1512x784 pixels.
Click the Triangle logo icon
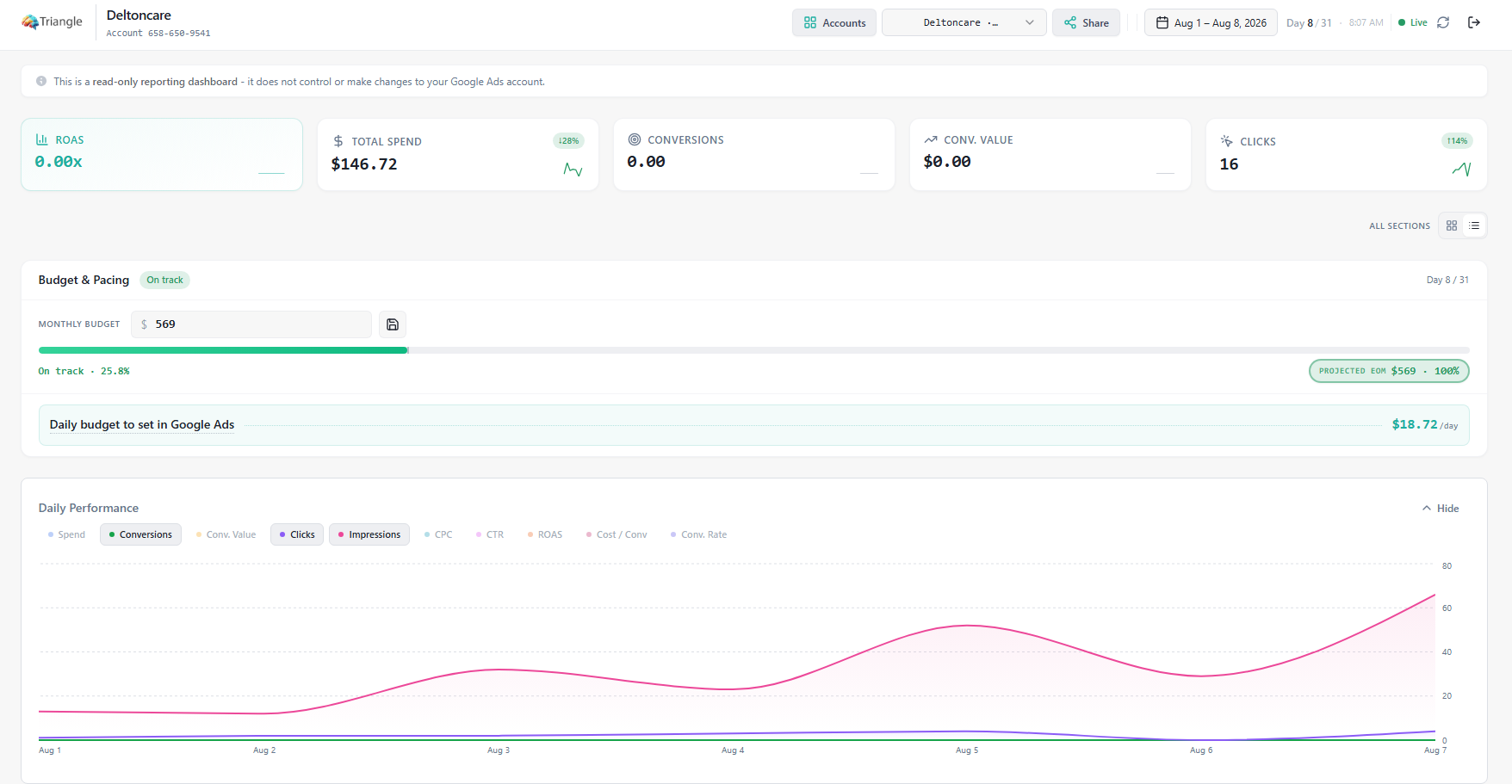point(30,22)
